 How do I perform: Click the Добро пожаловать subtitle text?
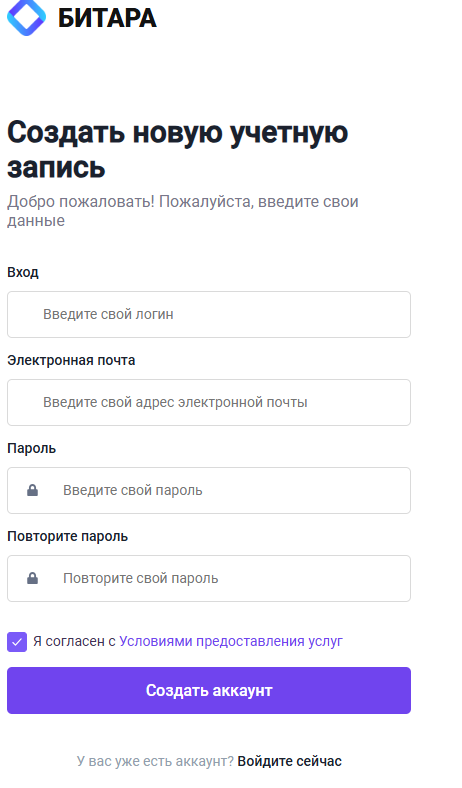(x=182, y=211)
